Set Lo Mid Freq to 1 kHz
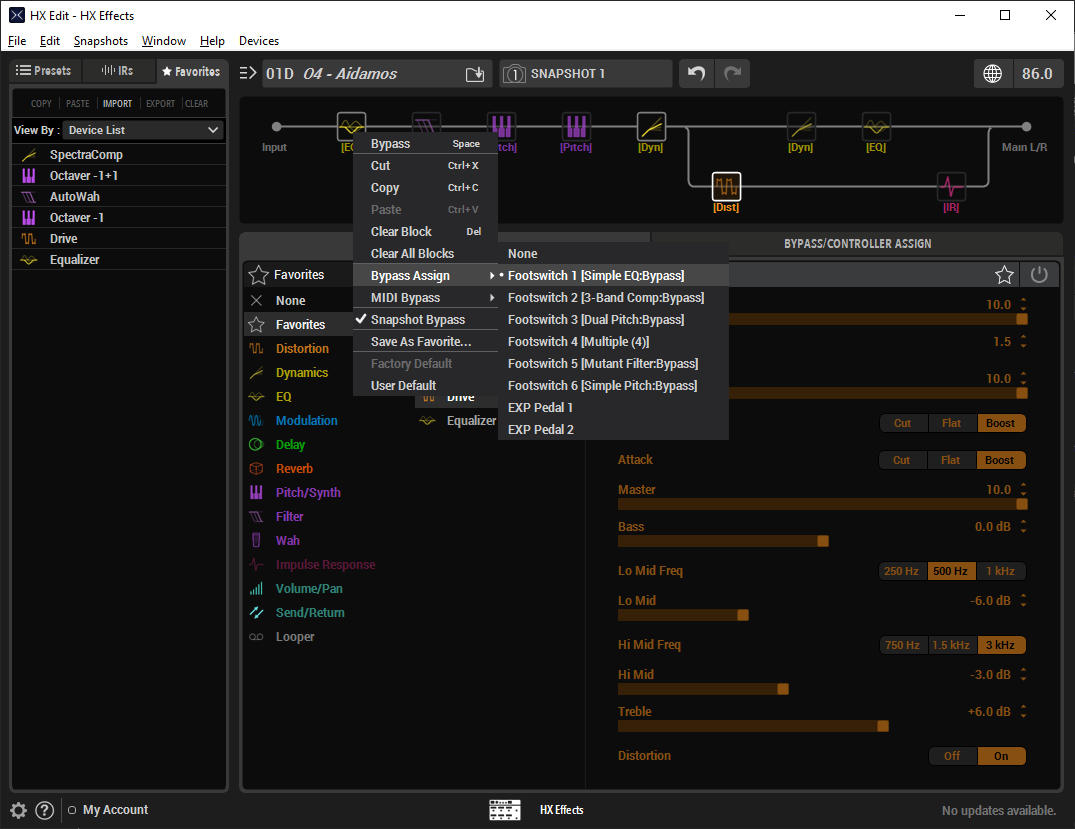The height and width of the screenshot is (829, 1075). click(1000, 570)
